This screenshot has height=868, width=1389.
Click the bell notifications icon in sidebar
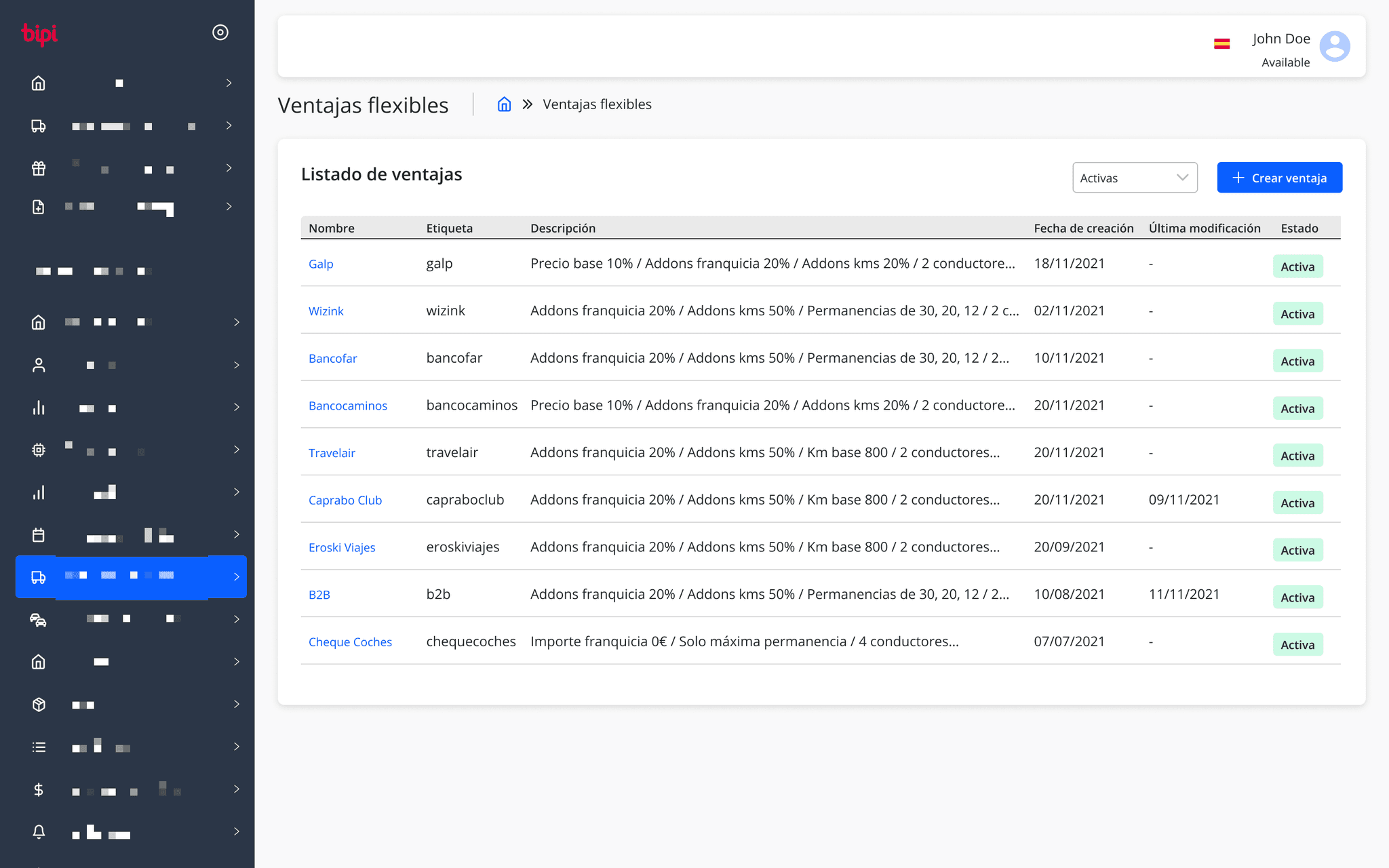[39, 831]
